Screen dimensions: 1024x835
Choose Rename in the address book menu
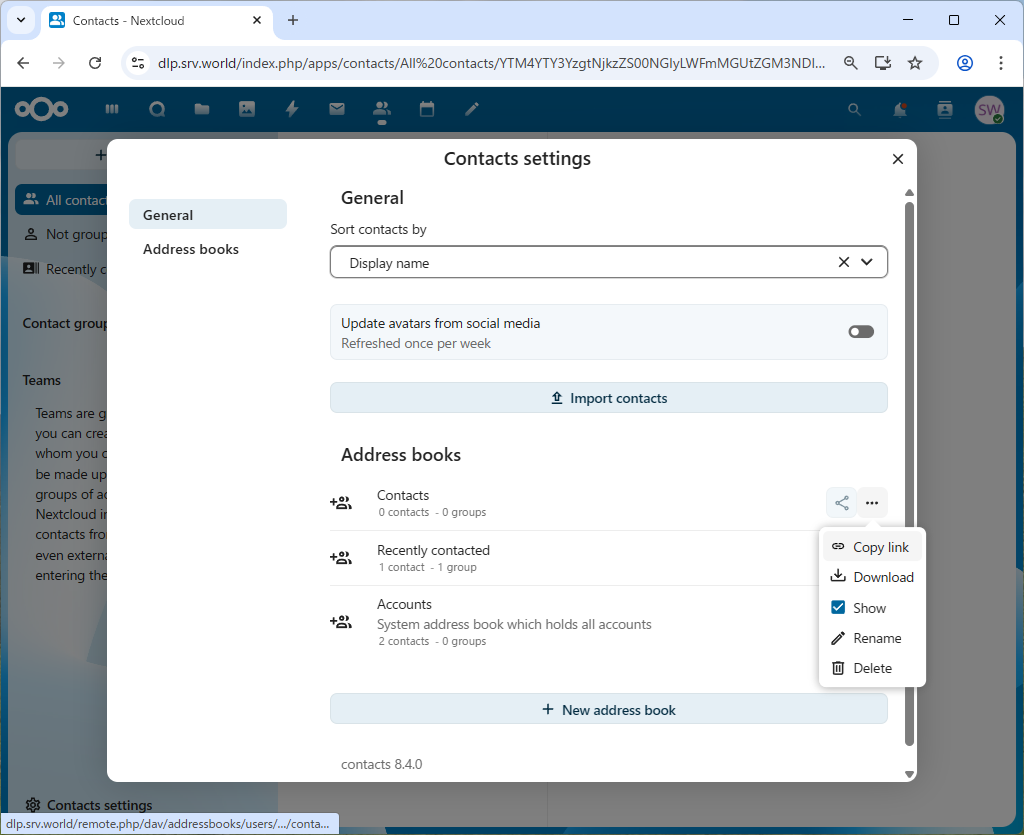872,638
